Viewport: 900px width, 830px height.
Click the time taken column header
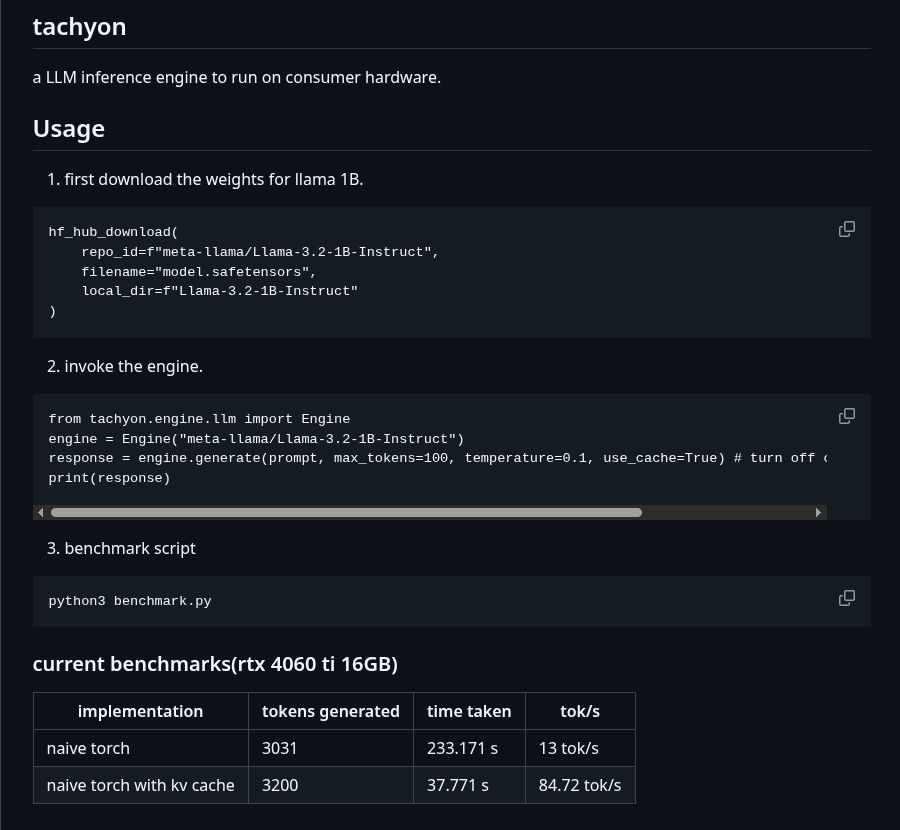tap(469, 711)
